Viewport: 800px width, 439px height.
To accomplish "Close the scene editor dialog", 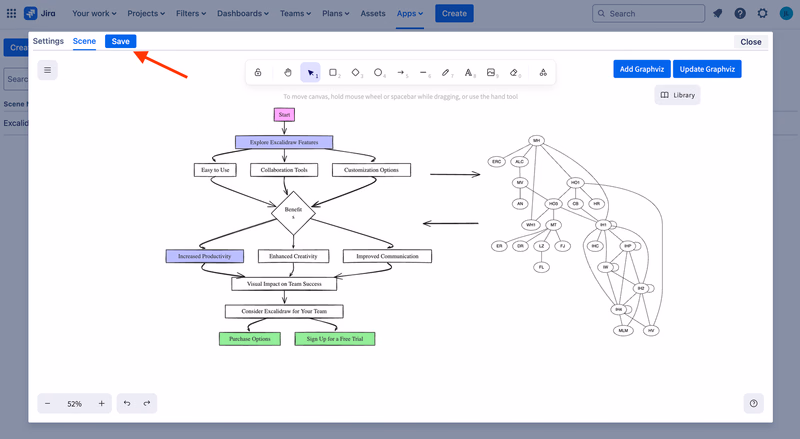I will coord(751,42).
